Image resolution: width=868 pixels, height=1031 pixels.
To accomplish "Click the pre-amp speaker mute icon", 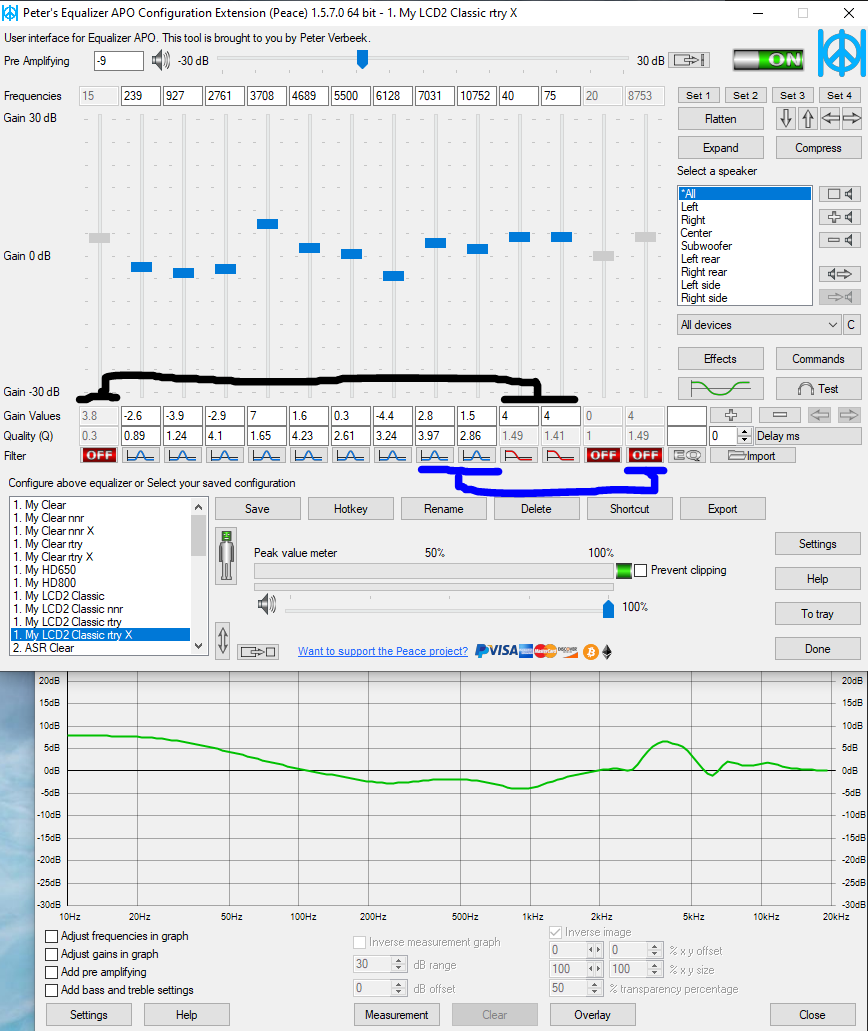I will pyautogui.click(x=161, y=61).
